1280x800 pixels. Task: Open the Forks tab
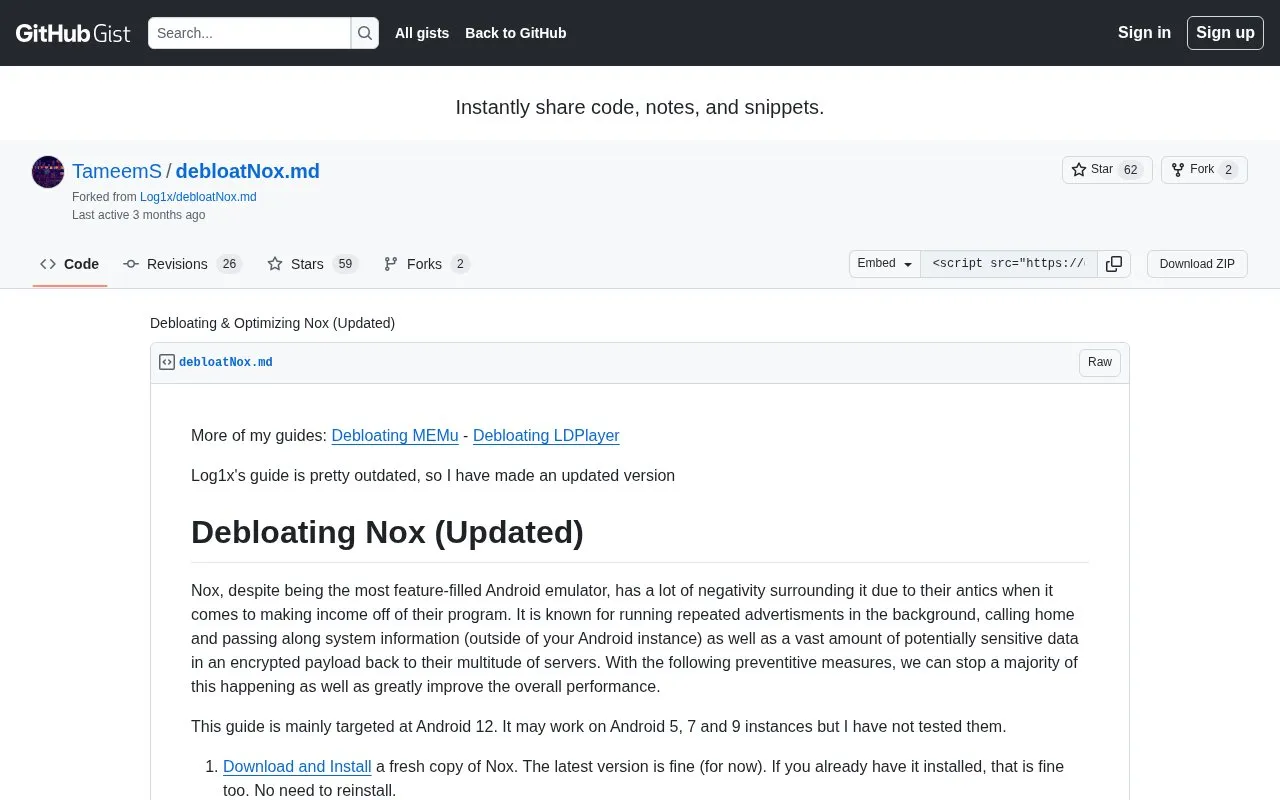point(427,264)
